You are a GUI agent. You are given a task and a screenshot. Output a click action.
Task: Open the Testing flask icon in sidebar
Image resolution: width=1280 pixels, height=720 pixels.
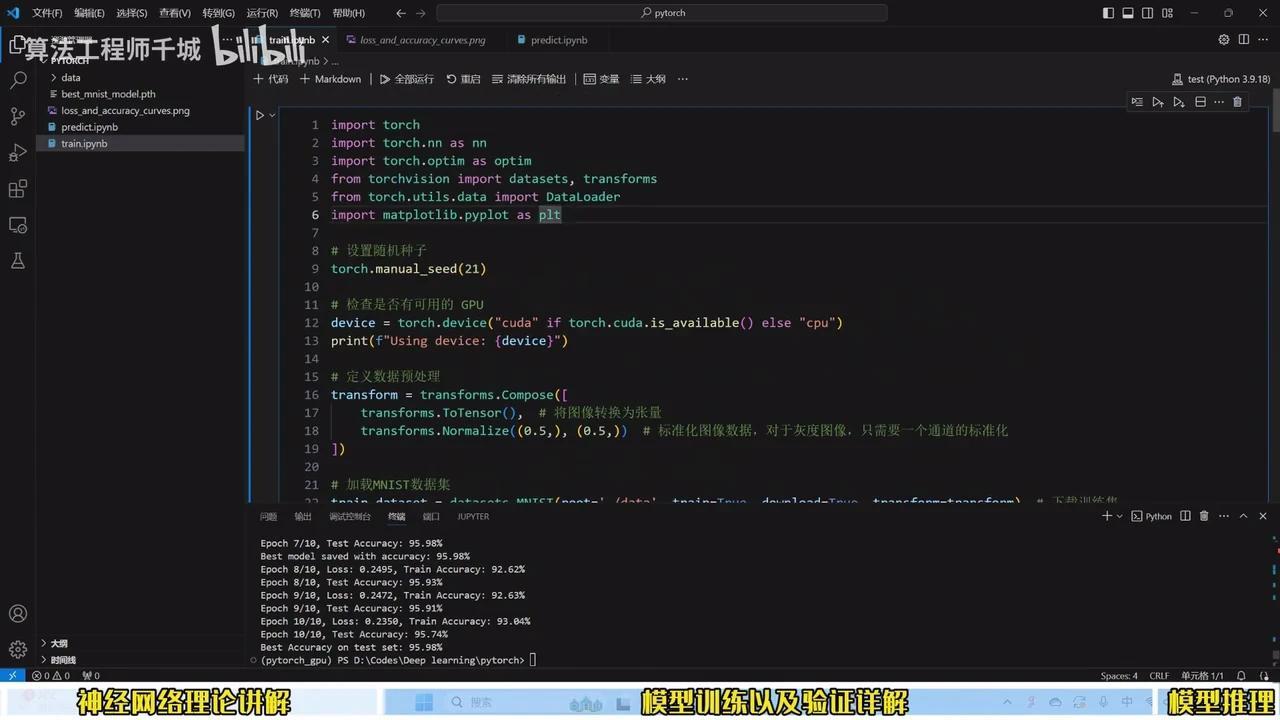18,260
